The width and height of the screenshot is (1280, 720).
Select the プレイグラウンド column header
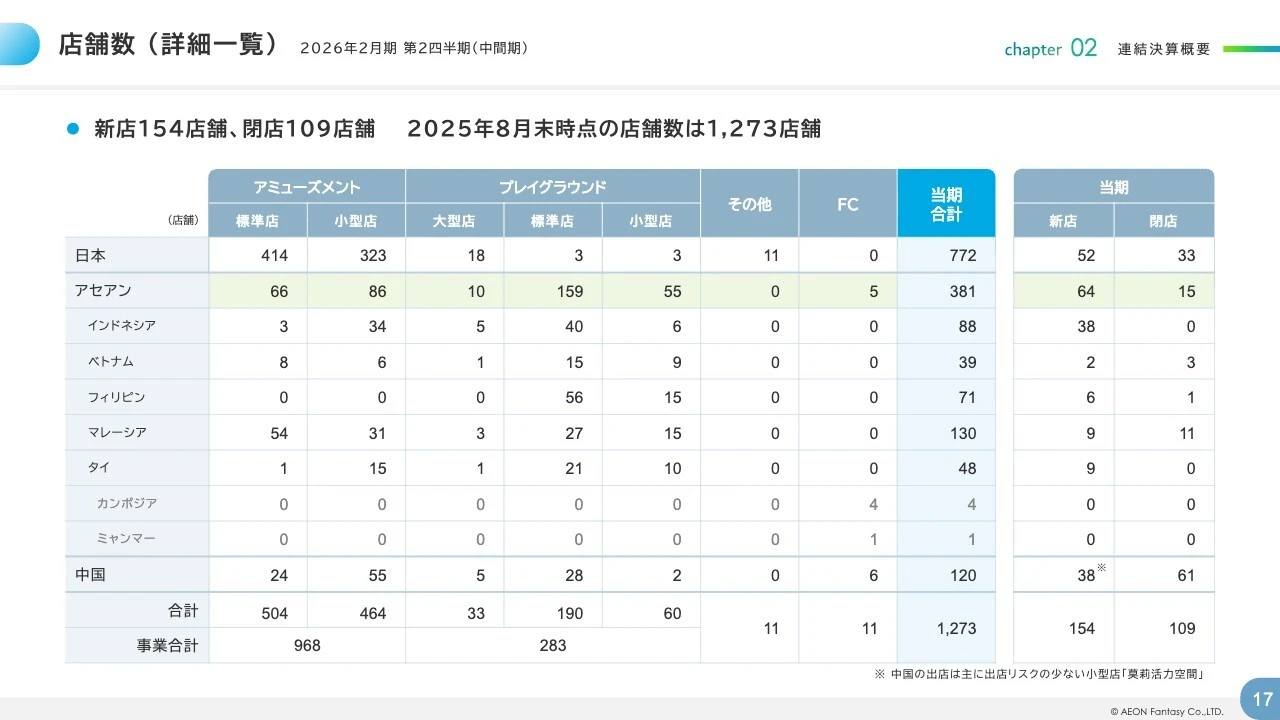click(553, 187)
